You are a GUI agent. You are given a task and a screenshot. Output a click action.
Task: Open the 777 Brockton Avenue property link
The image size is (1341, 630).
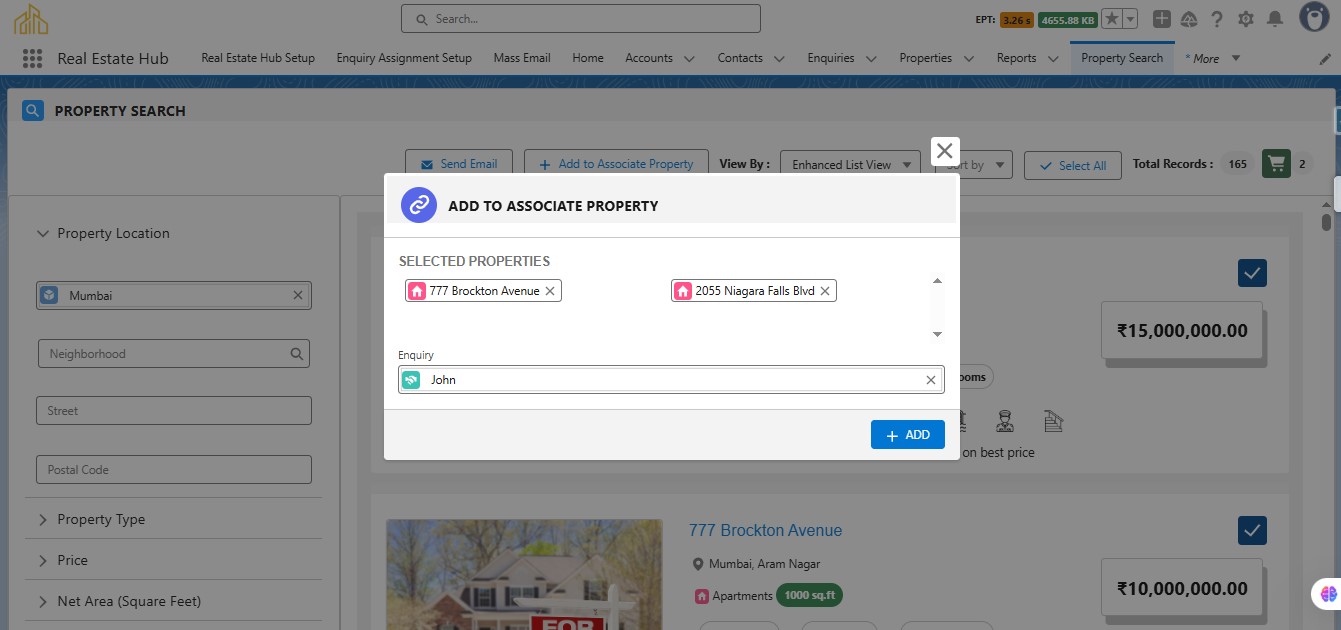[x=765, y=530]
